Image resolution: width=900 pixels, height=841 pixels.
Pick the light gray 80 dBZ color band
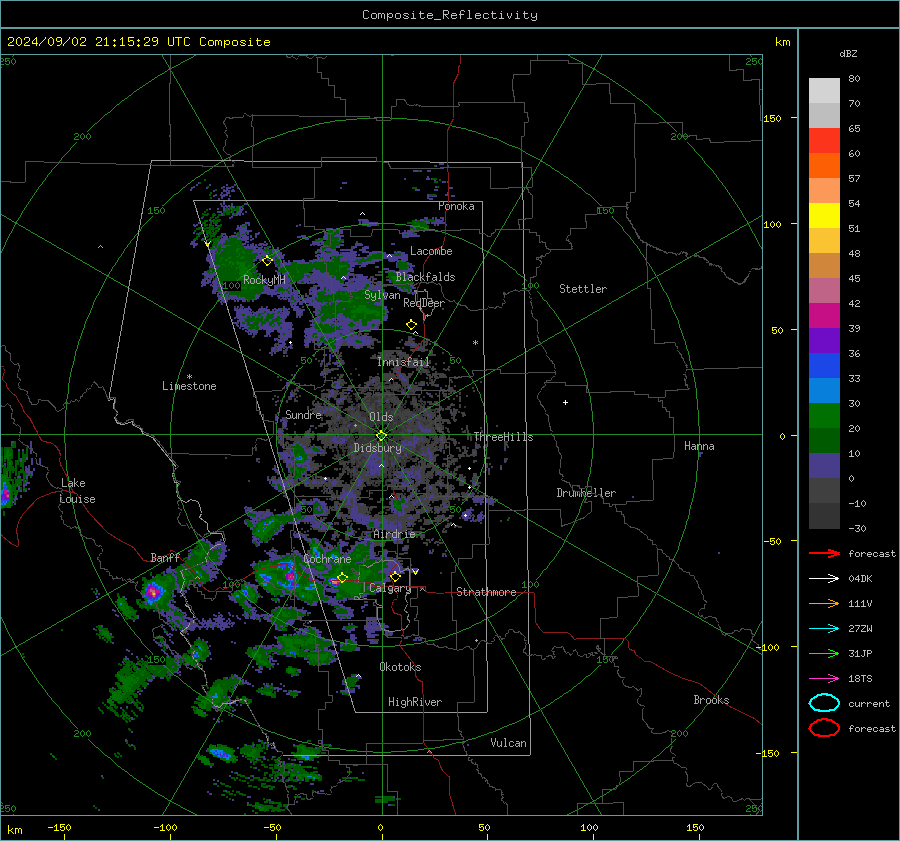[x=824, y=90]
